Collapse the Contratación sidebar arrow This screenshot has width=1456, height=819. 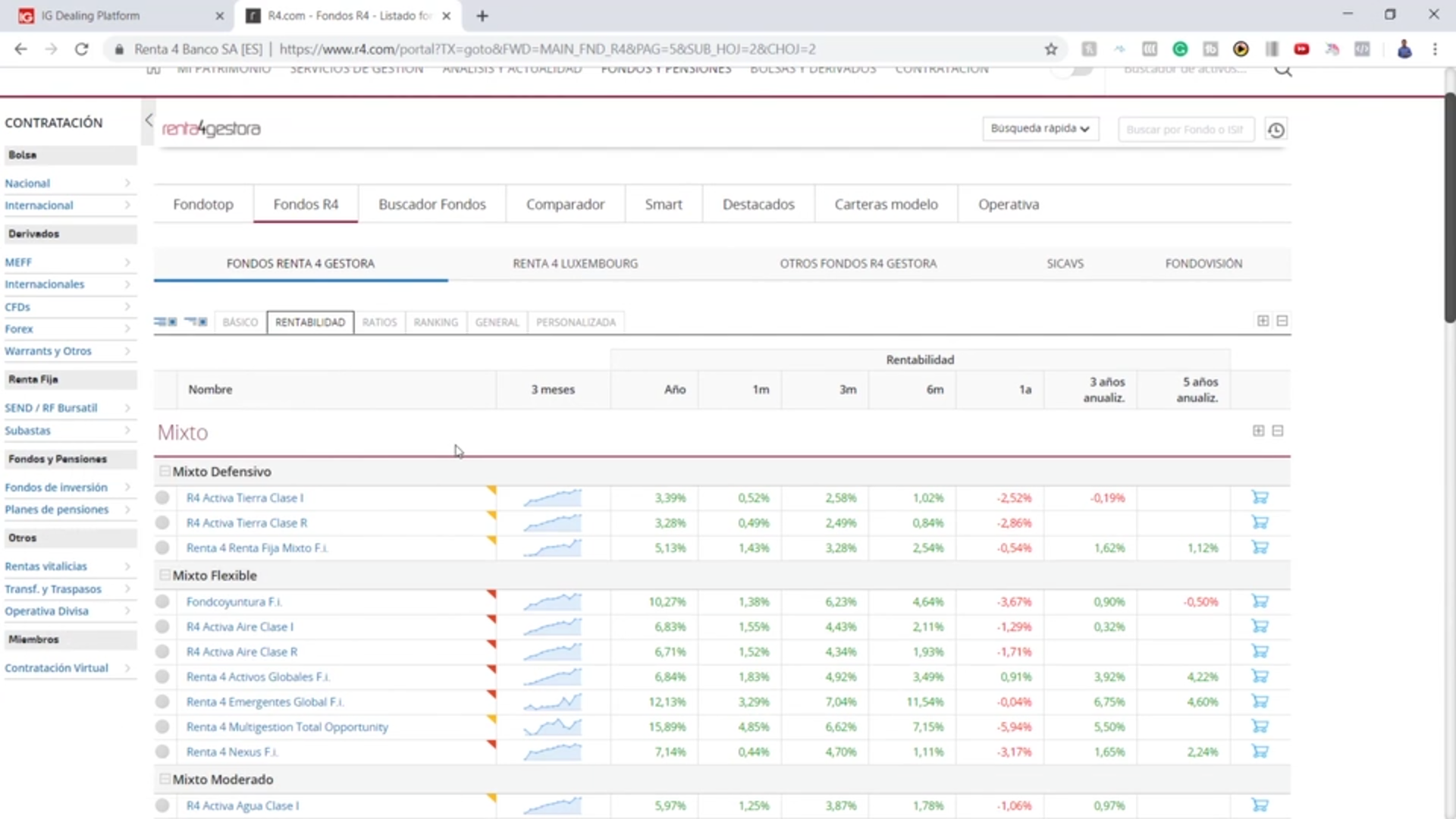149,121
